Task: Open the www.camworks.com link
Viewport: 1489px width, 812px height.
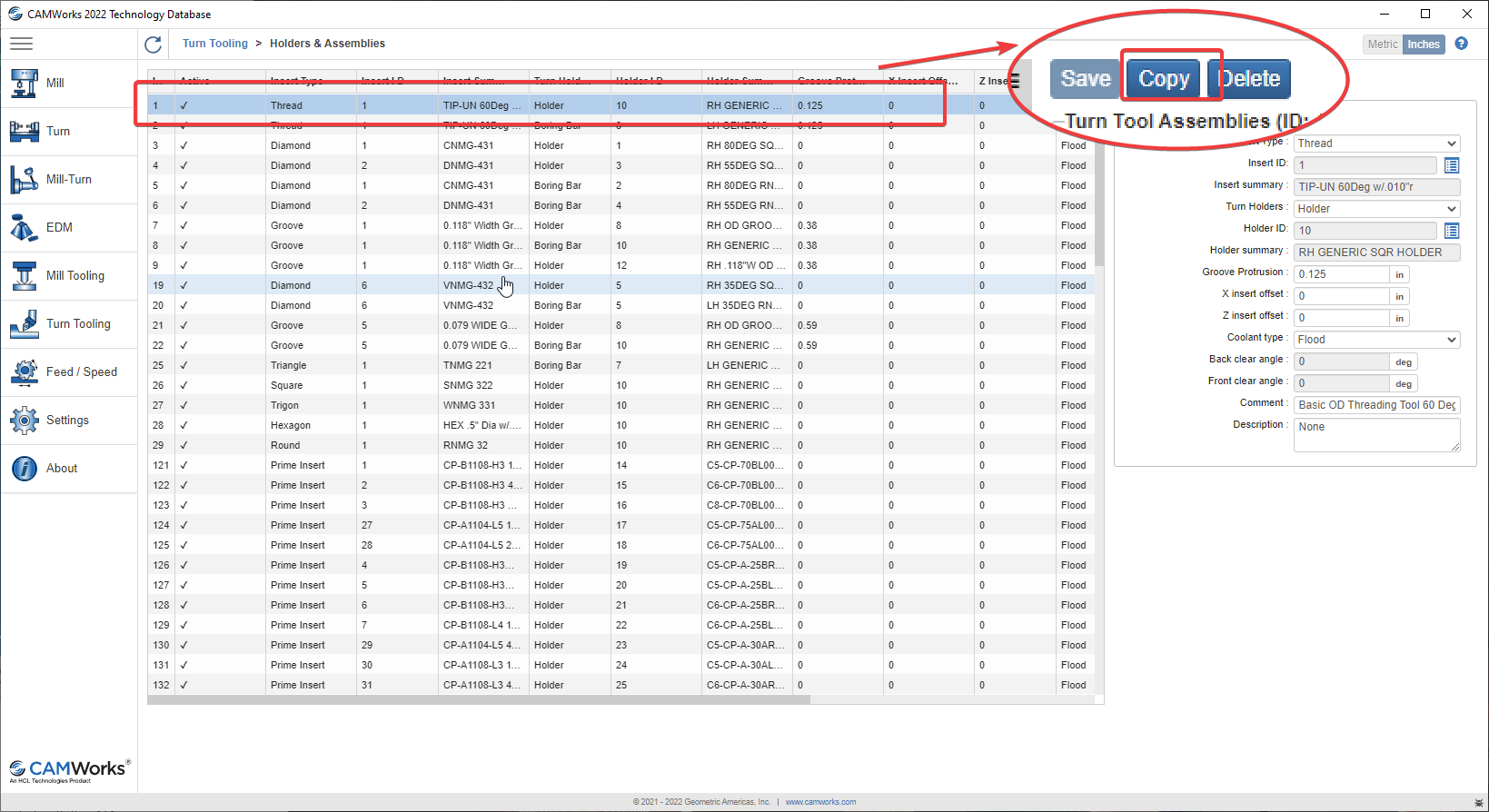Action: coord(820,802)
